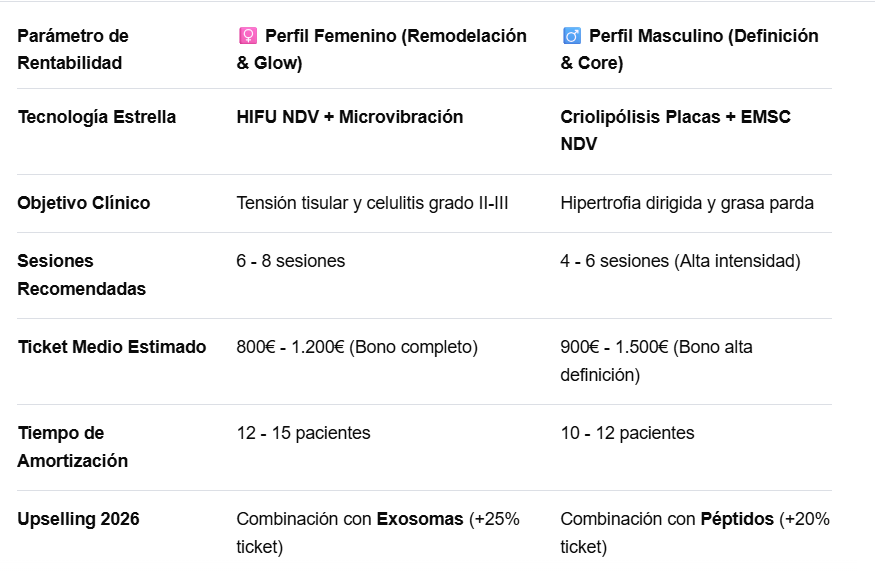Click the "HIFU NDV + Microvibración" cell
Viewport: 875px width, 572px height.
pos(349,117)
